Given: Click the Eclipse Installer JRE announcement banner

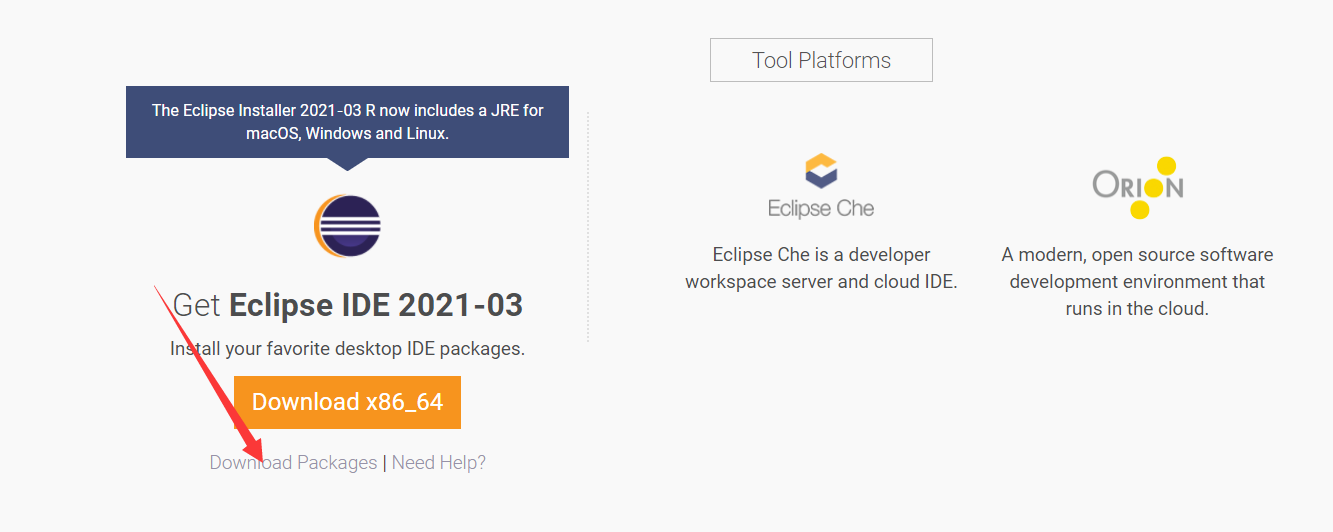Looking at the screenshot, I should coord(347,121).
